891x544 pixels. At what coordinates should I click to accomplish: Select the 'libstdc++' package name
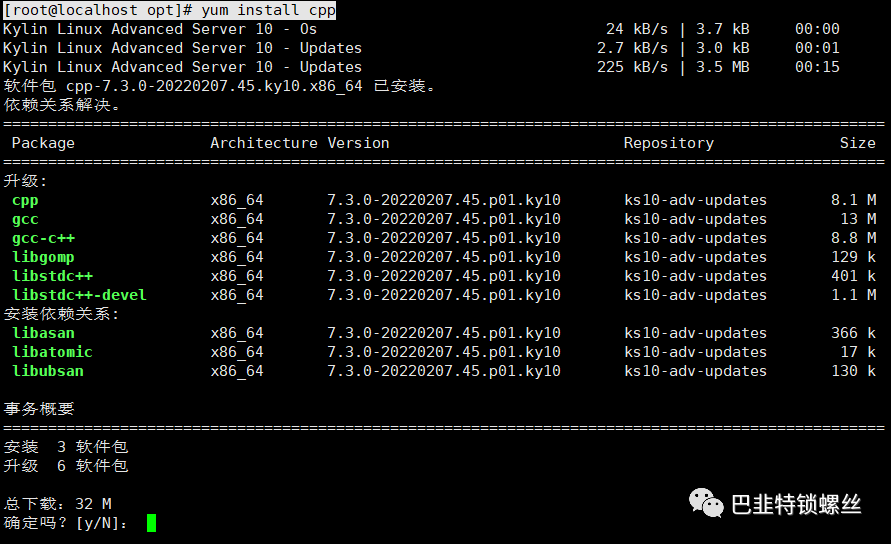pos(52,276)
